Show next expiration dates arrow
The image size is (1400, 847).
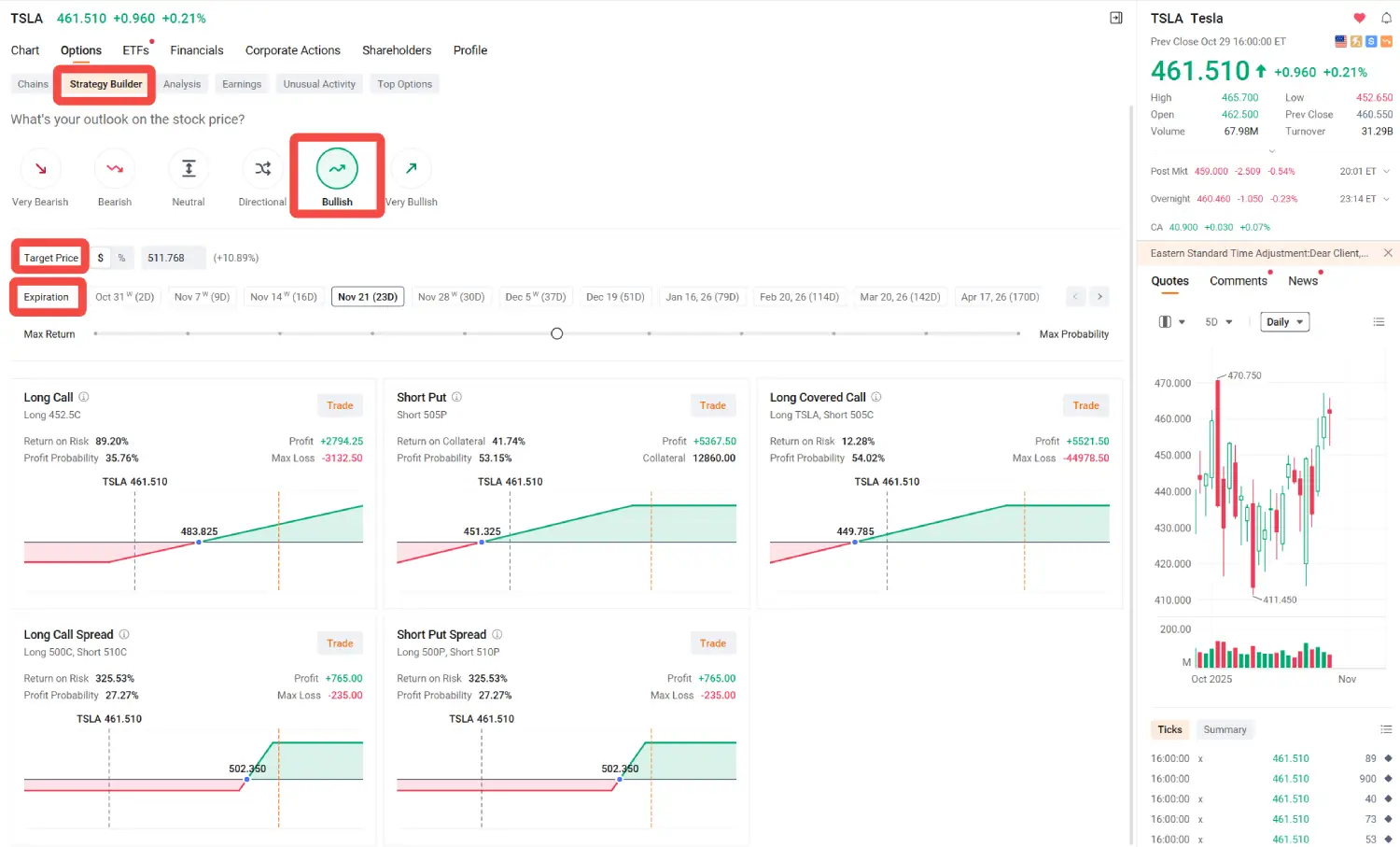click(1099, 297)
